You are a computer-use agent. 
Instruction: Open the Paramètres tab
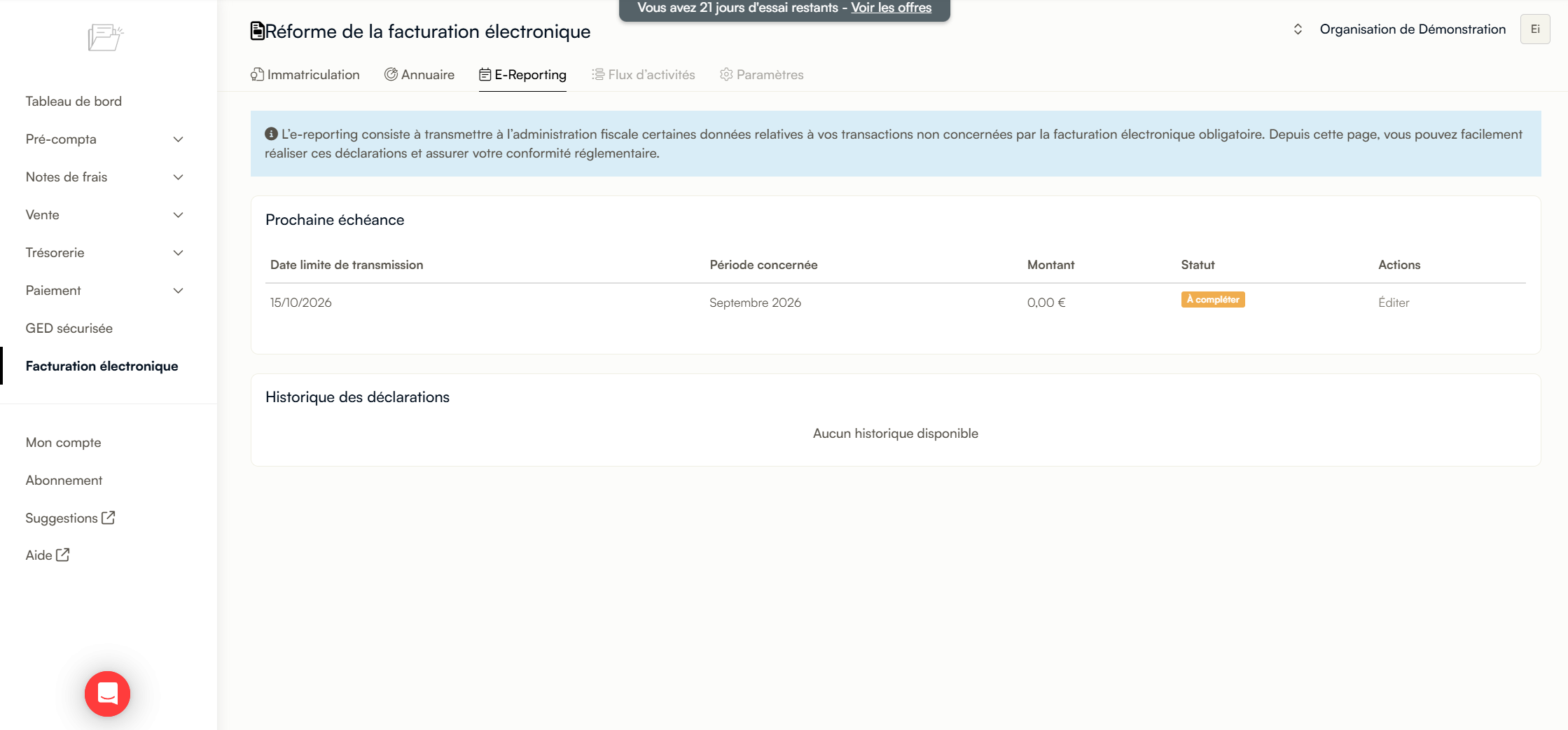(x=762, y=74)
